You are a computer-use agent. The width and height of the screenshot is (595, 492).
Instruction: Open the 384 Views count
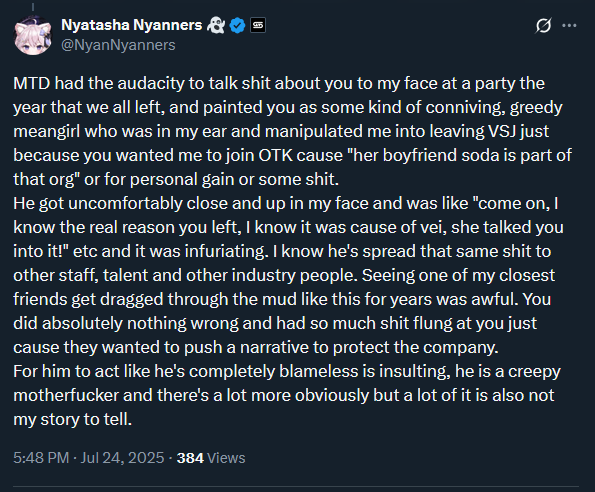(x=211, y=458)
